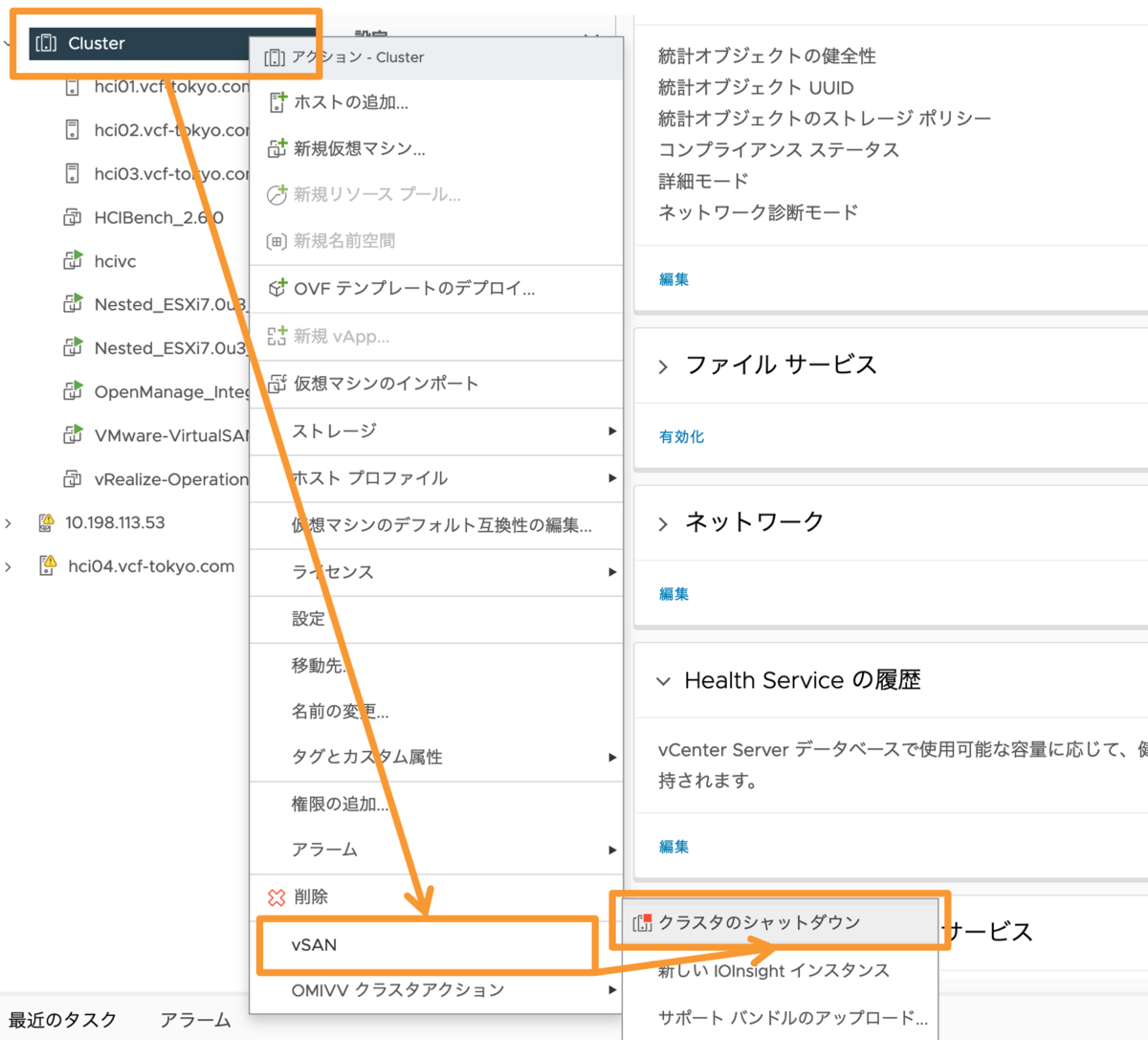Click the vRealize-Operations VM icon
Image resolution: width=1148 pixels, height=1040 pixels.
tap(73, 478)
